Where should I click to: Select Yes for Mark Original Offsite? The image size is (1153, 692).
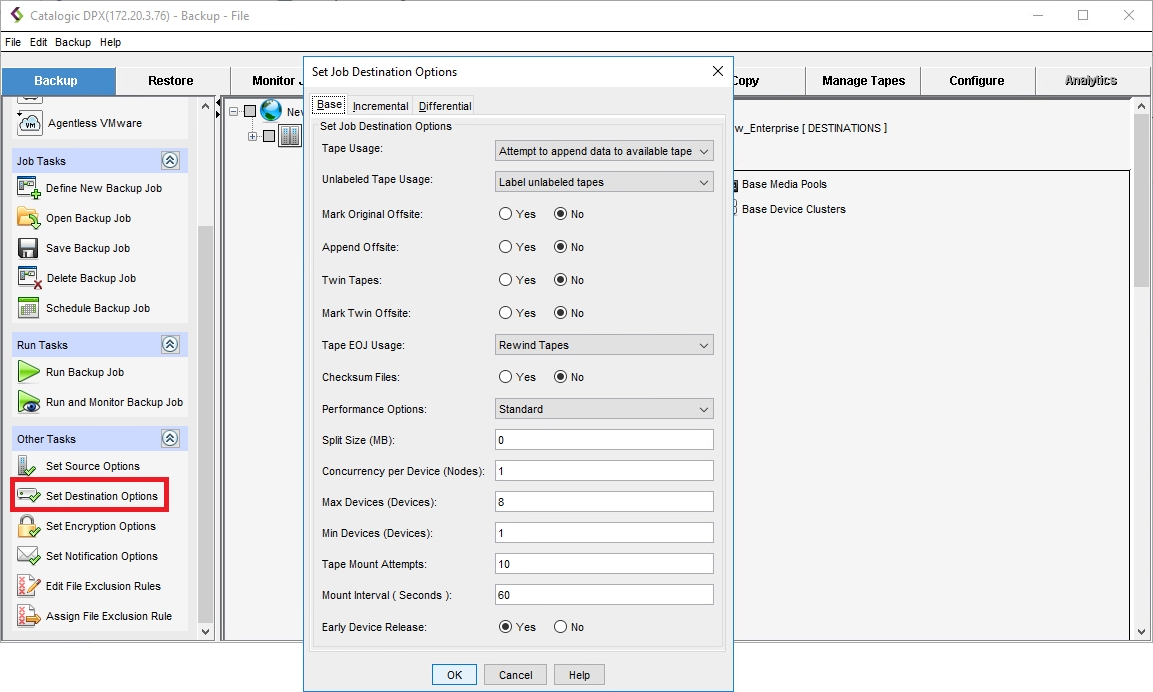505,214
